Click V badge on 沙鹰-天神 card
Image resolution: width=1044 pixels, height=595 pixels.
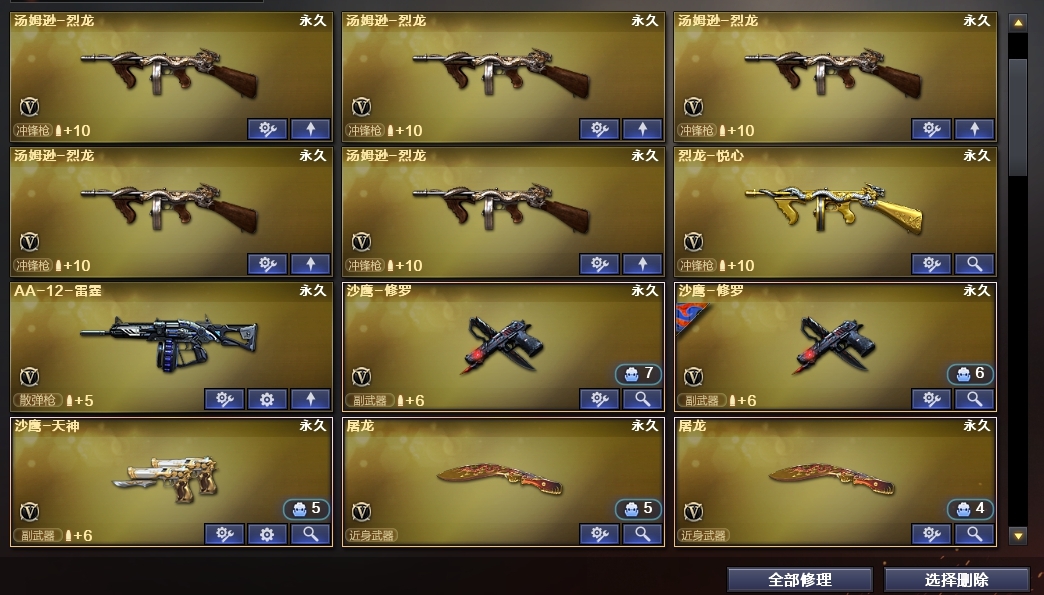click(29, 511)
